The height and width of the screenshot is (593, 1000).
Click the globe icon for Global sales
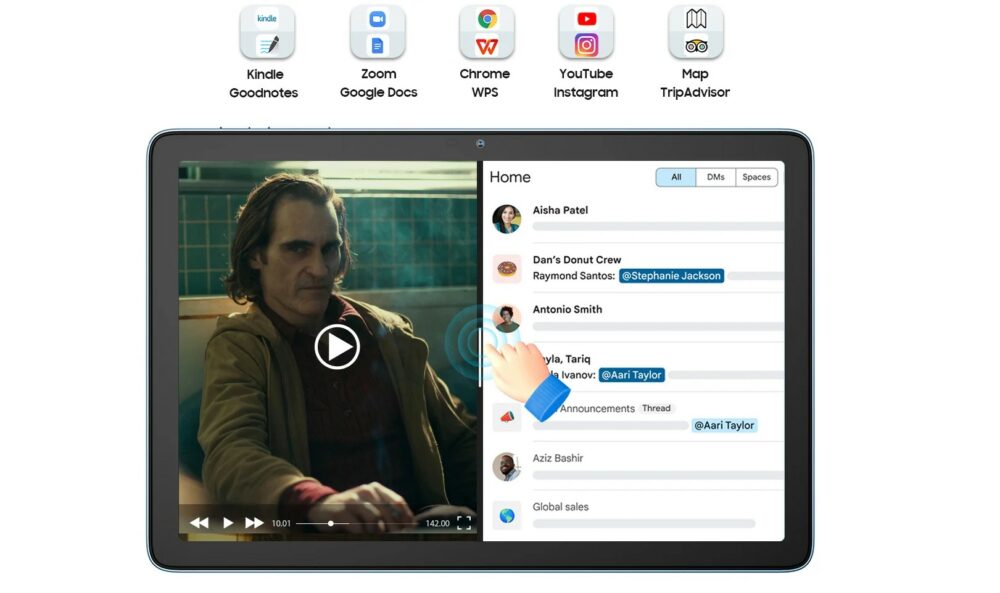507,516
